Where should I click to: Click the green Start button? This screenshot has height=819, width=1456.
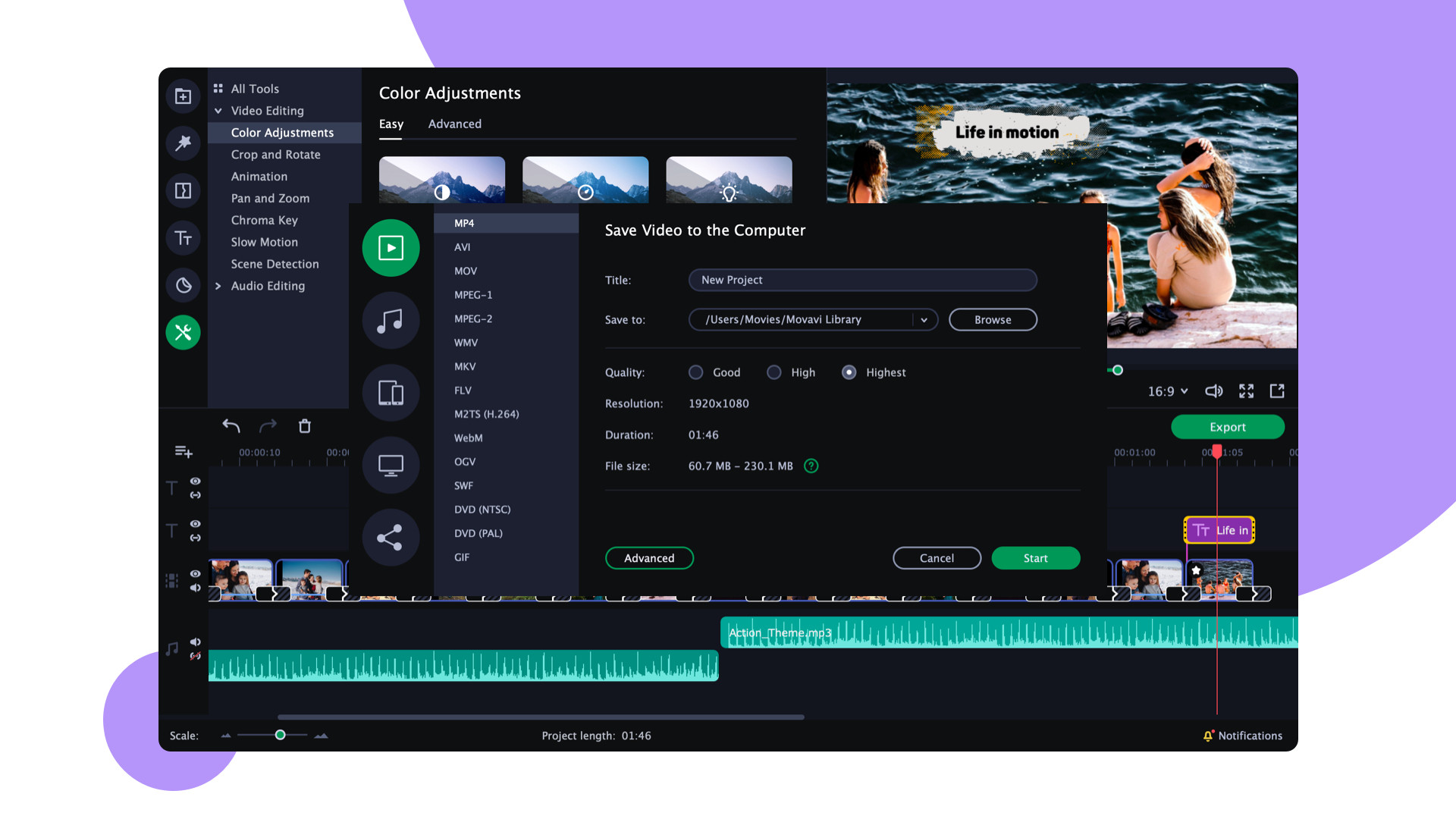pyautogui.click(x=1035, y=558)
